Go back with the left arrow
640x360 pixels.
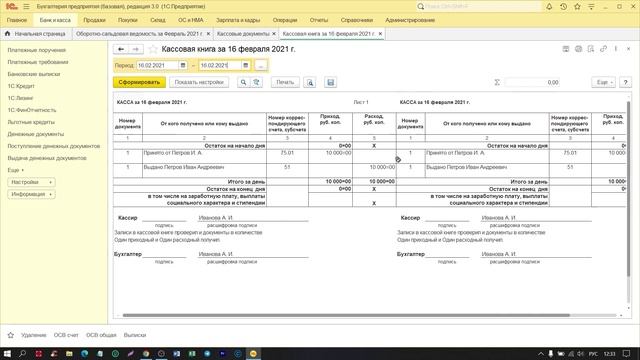[x=121, y=49]
